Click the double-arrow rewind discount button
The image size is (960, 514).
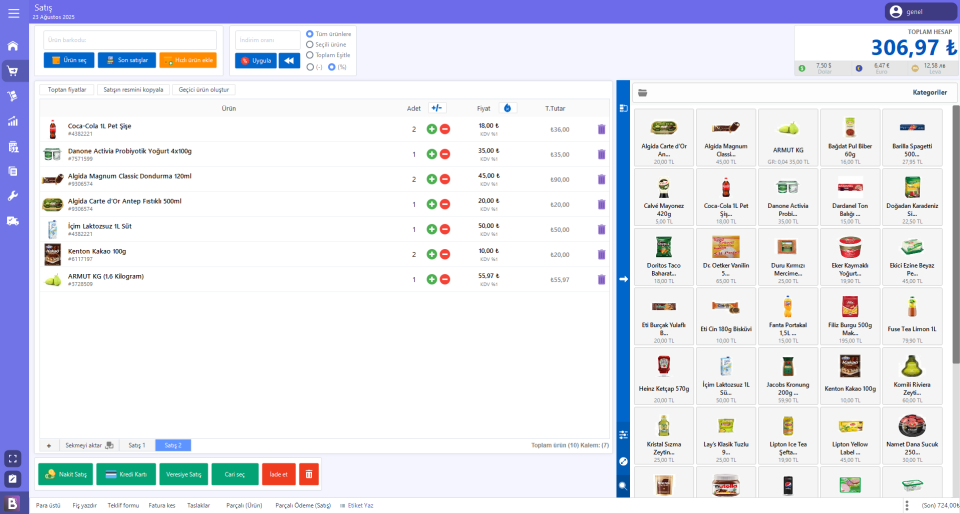(x=289, y=60)
